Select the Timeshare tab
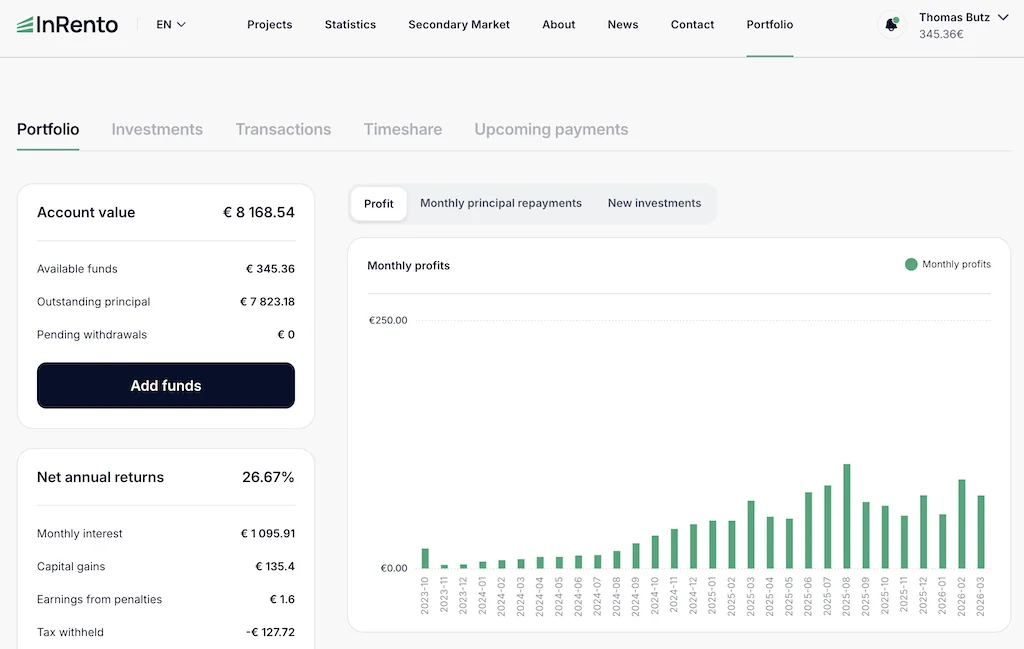 pos(403,129)
